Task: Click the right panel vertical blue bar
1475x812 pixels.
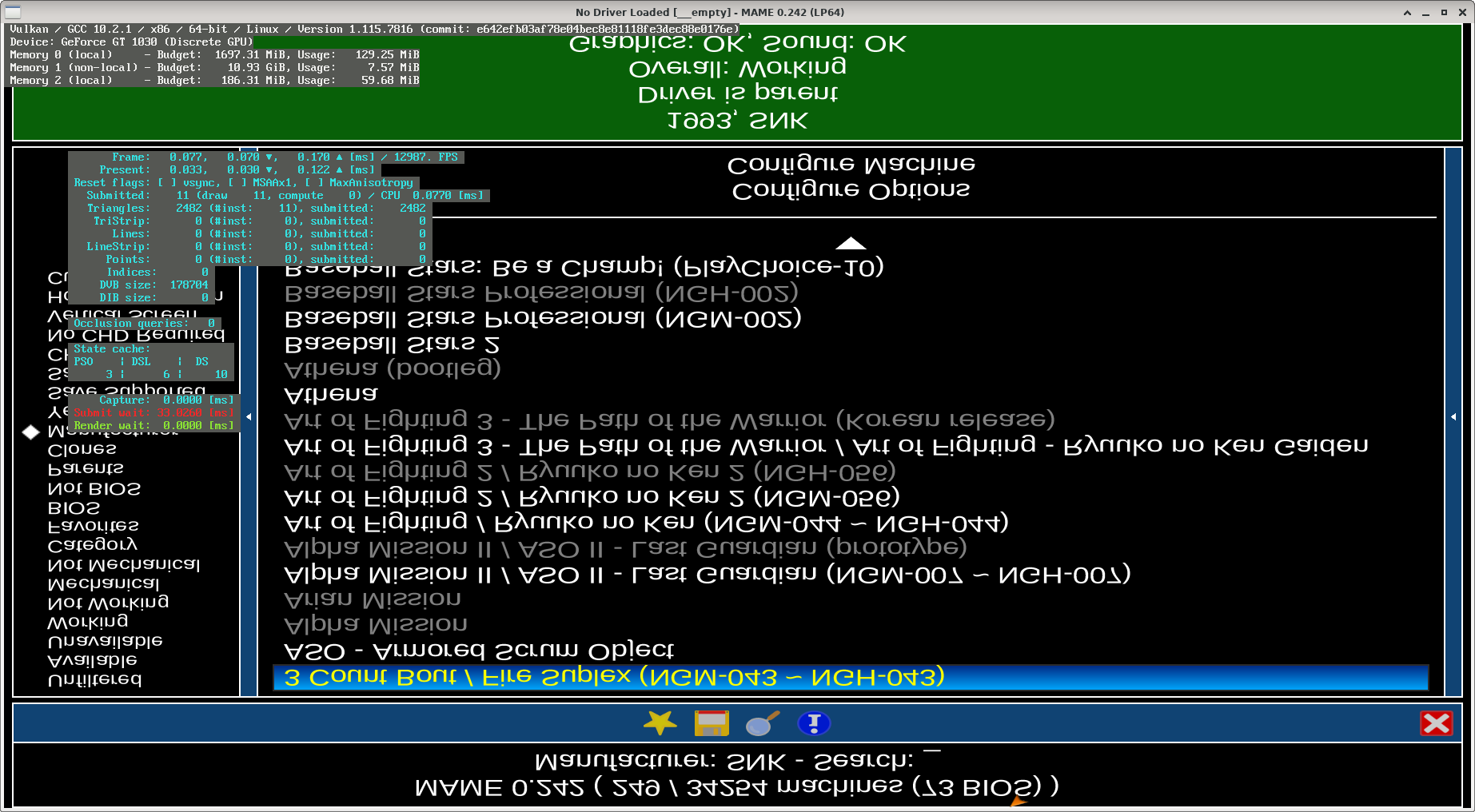Action: click(x=1453, y=559)
